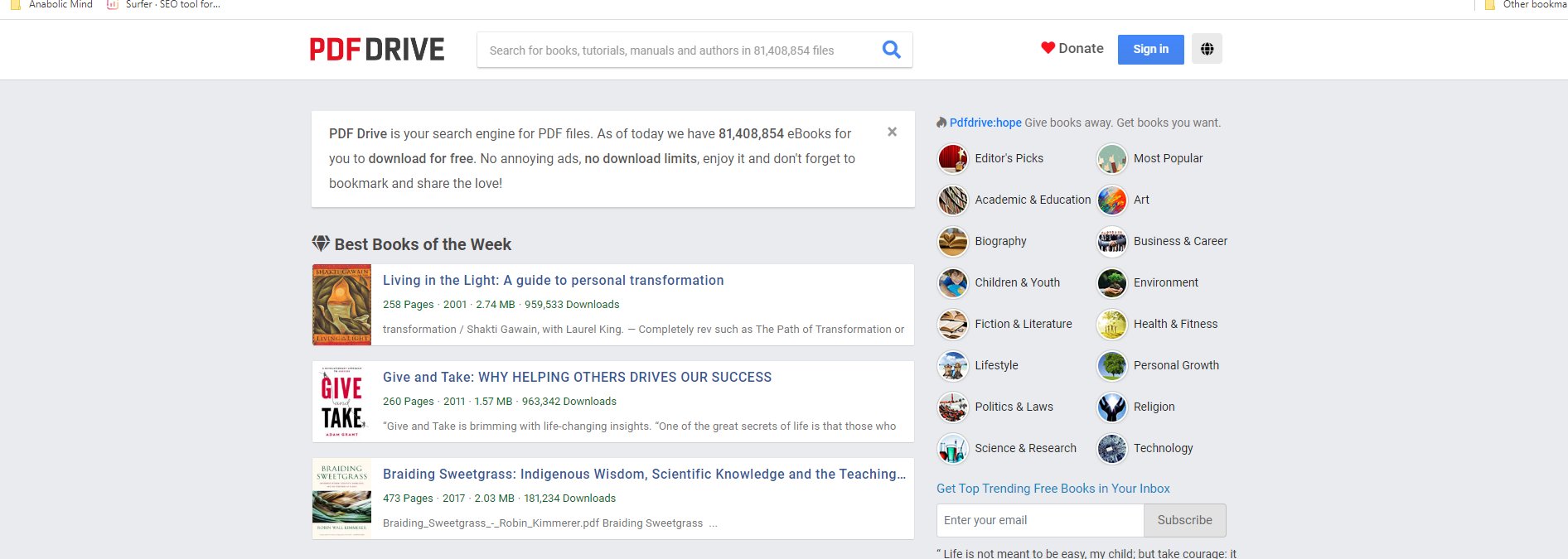Open the Science & Research text link
Image resolution: width=1568 pixels, height=559 pixels.
(1025, 448)
